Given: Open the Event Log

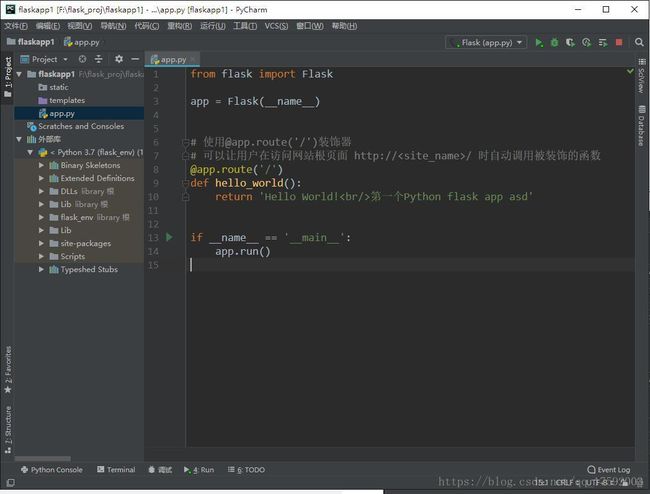Looking at the screenshot, I should point(609,470).
